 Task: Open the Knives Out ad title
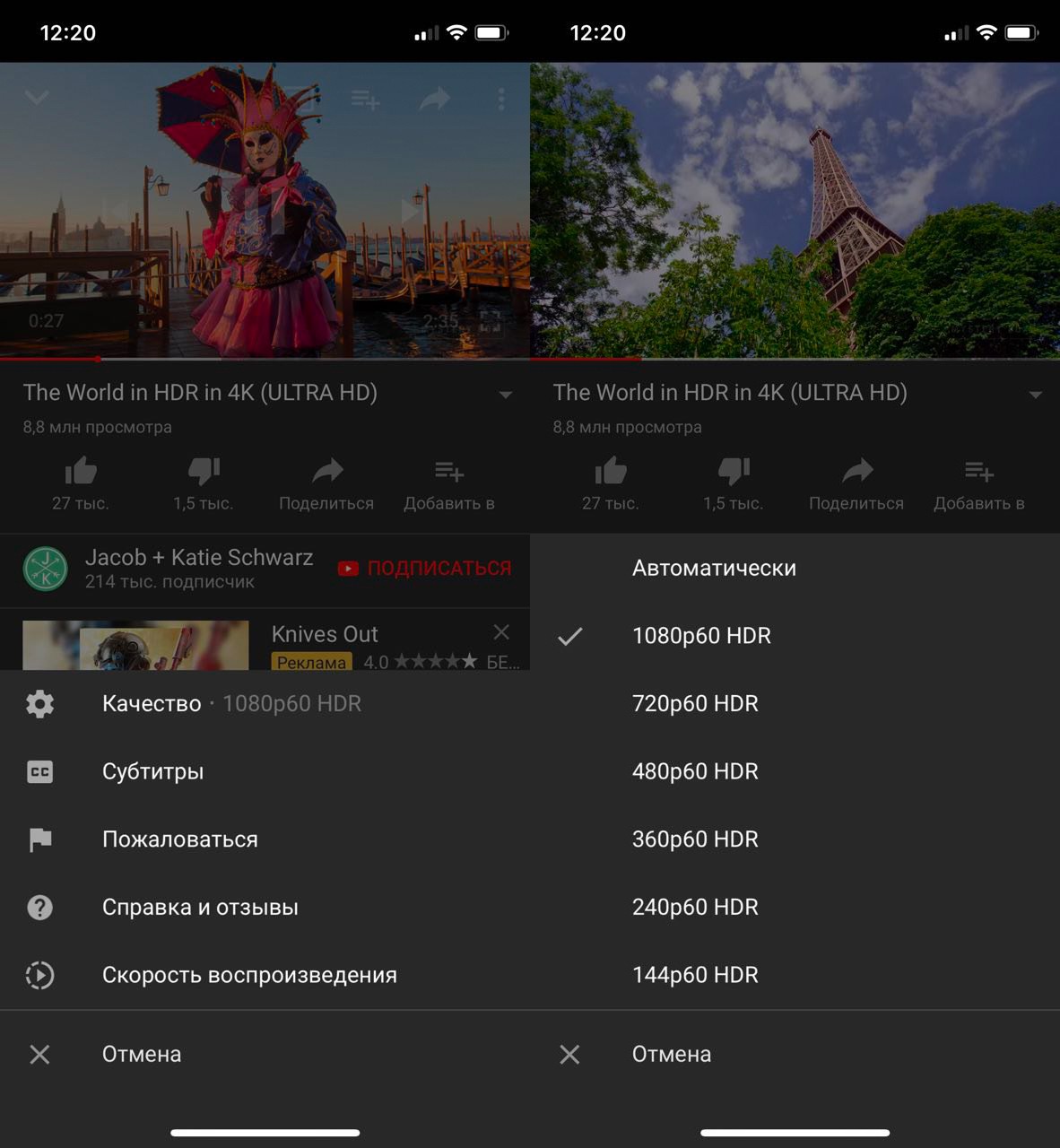[325, 634]
